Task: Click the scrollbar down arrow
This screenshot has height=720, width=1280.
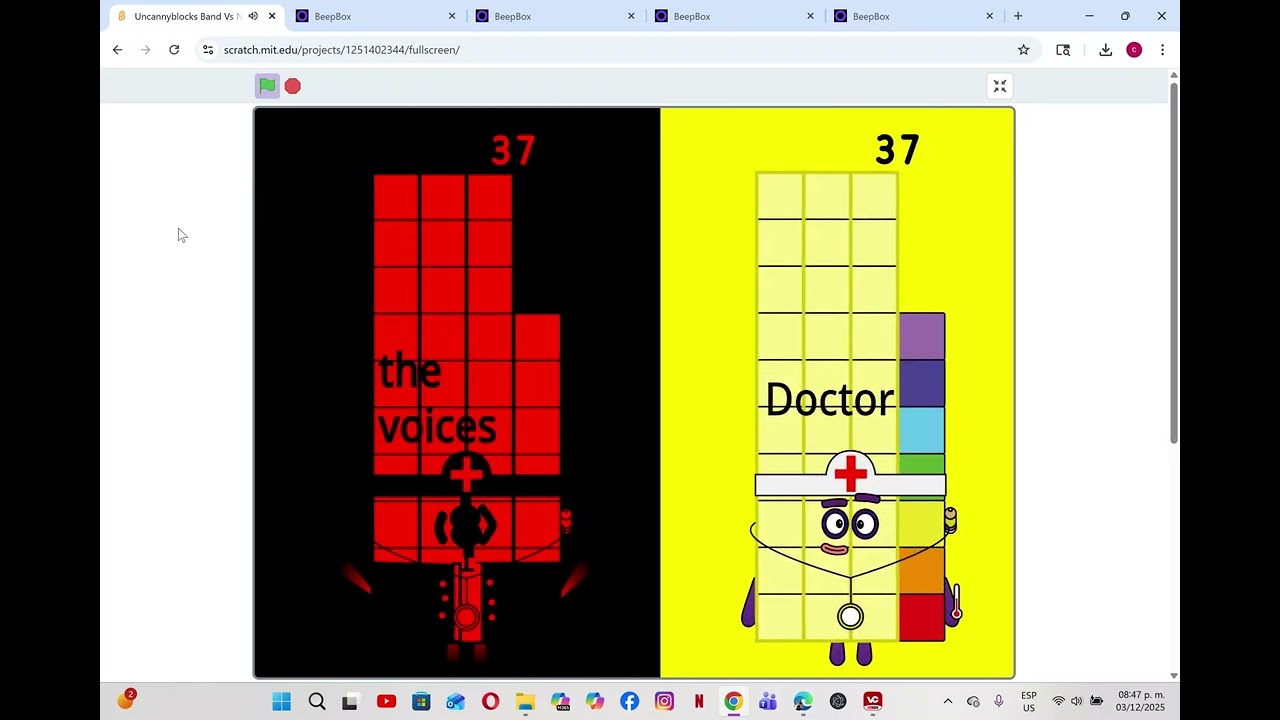Action: click(x=1173, y=676)
